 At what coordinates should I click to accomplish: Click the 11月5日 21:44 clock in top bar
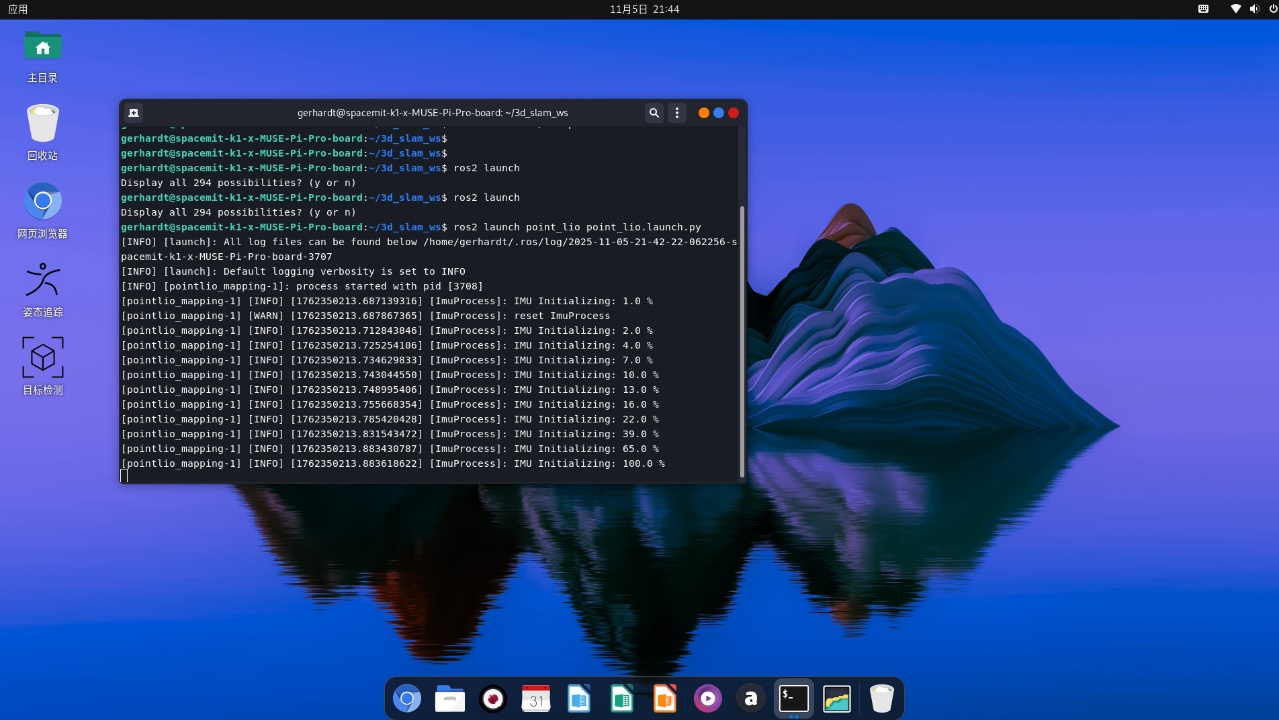(x=644, y=9)
